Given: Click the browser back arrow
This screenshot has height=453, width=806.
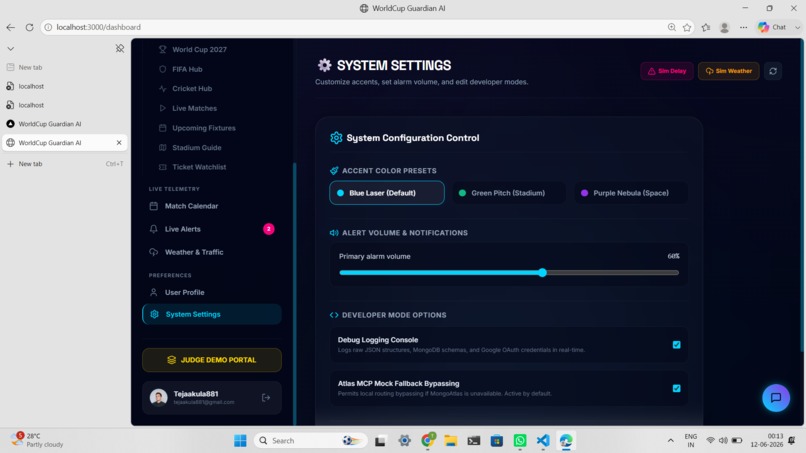Looking at the screenshot, I should click(x=11, y=27).
